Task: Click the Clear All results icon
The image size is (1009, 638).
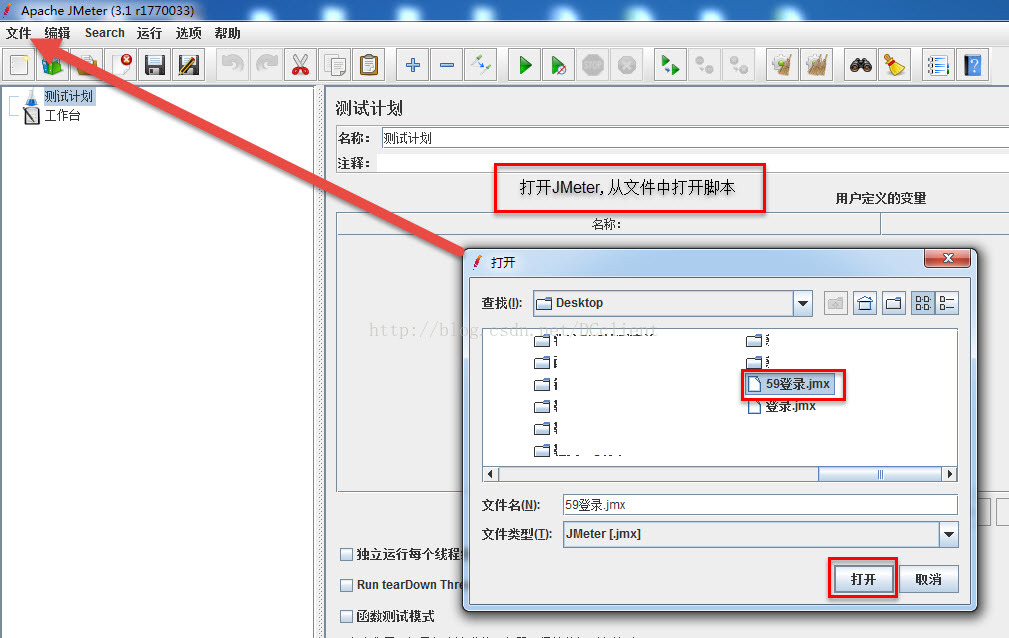Action: pos(817,65)
